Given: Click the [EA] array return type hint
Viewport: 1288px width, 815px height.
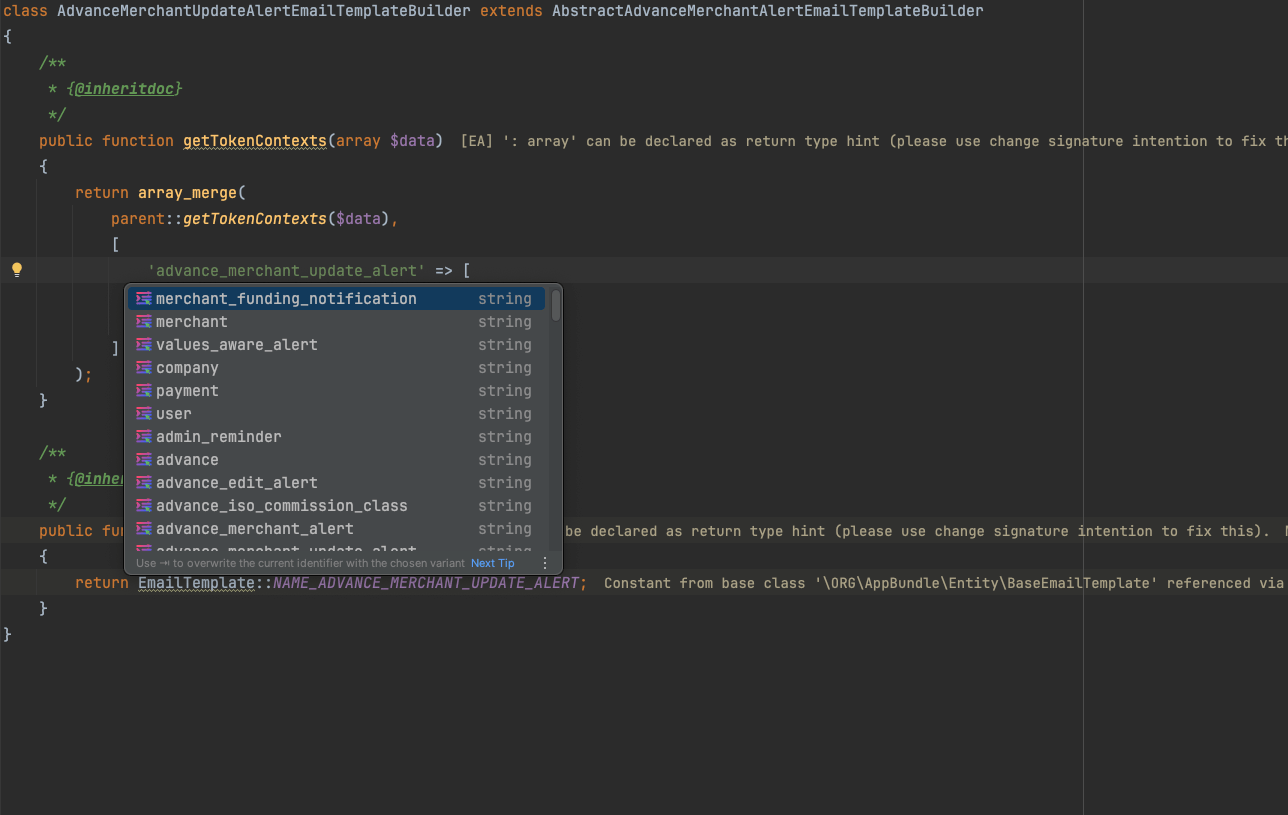Looking at the screenshot, I should point(874,141).
